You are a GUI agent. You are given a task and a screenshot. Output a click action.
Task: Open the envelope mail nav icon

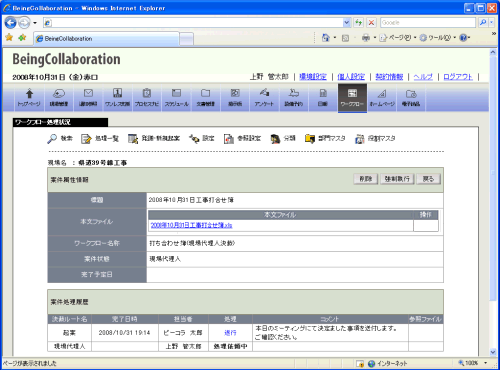tap(88, 97)
